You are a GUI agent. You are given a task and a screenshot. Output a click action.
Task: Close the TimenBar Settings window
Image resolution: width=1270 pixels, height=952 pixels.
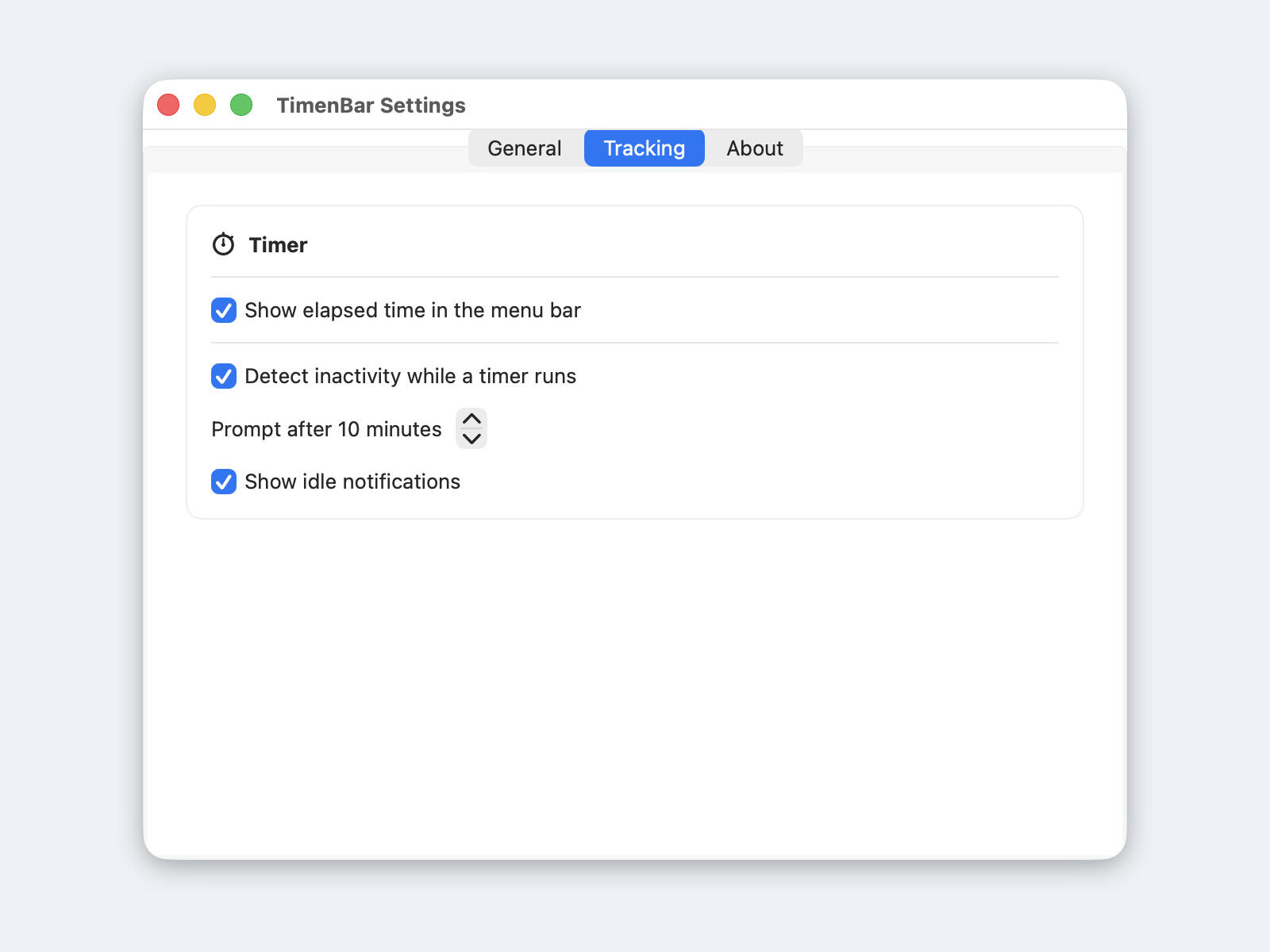tap(168, 105)
